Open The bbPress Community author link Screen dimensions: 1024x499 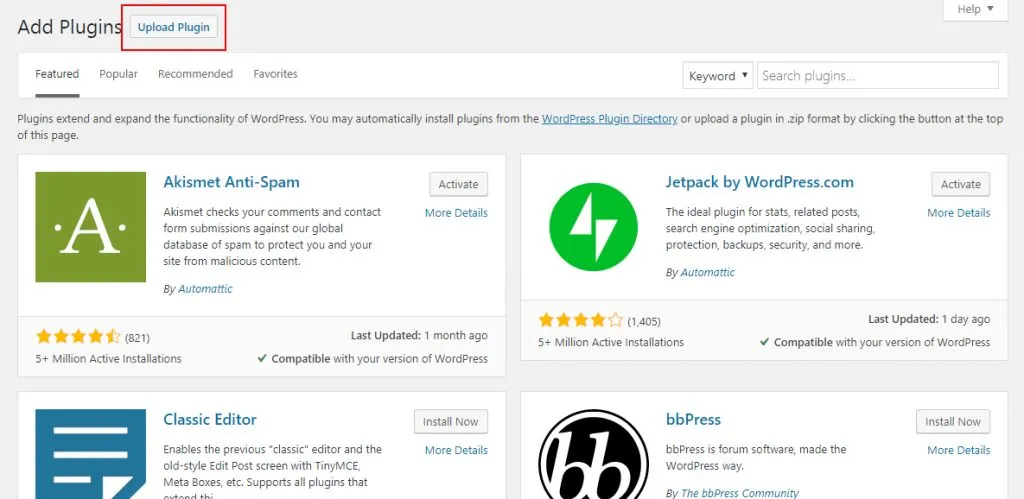[x=740, y=493]
